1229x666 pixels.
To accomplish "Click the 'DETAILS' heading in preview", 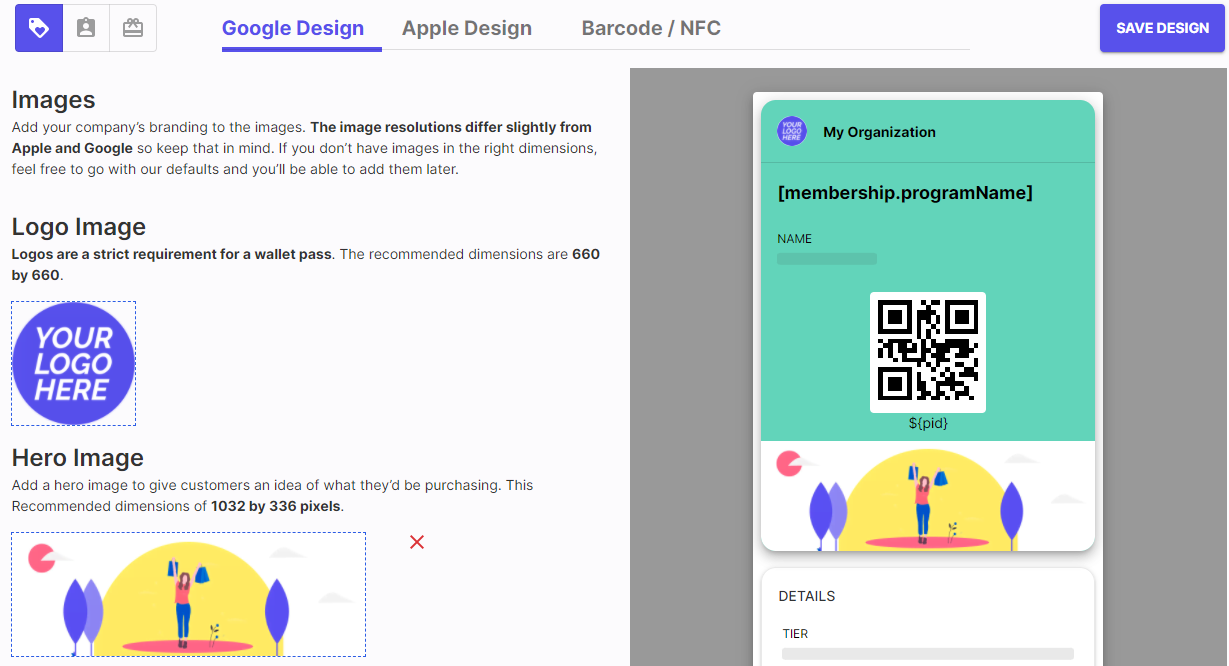I will tap(807, 596).
